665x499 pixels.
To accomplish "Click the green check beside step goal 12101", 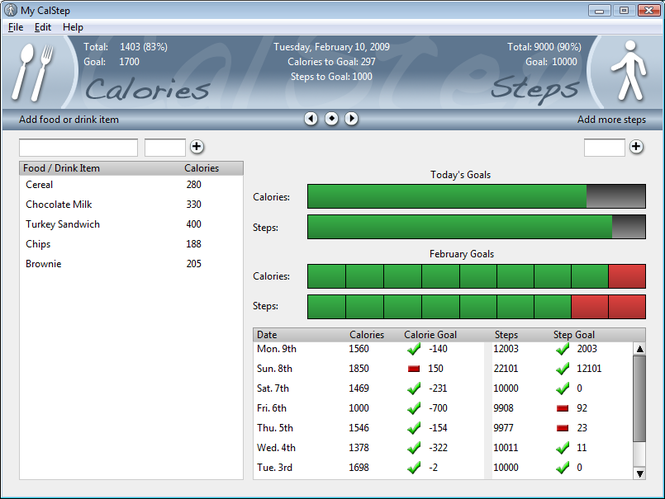I will click(562, 369).
